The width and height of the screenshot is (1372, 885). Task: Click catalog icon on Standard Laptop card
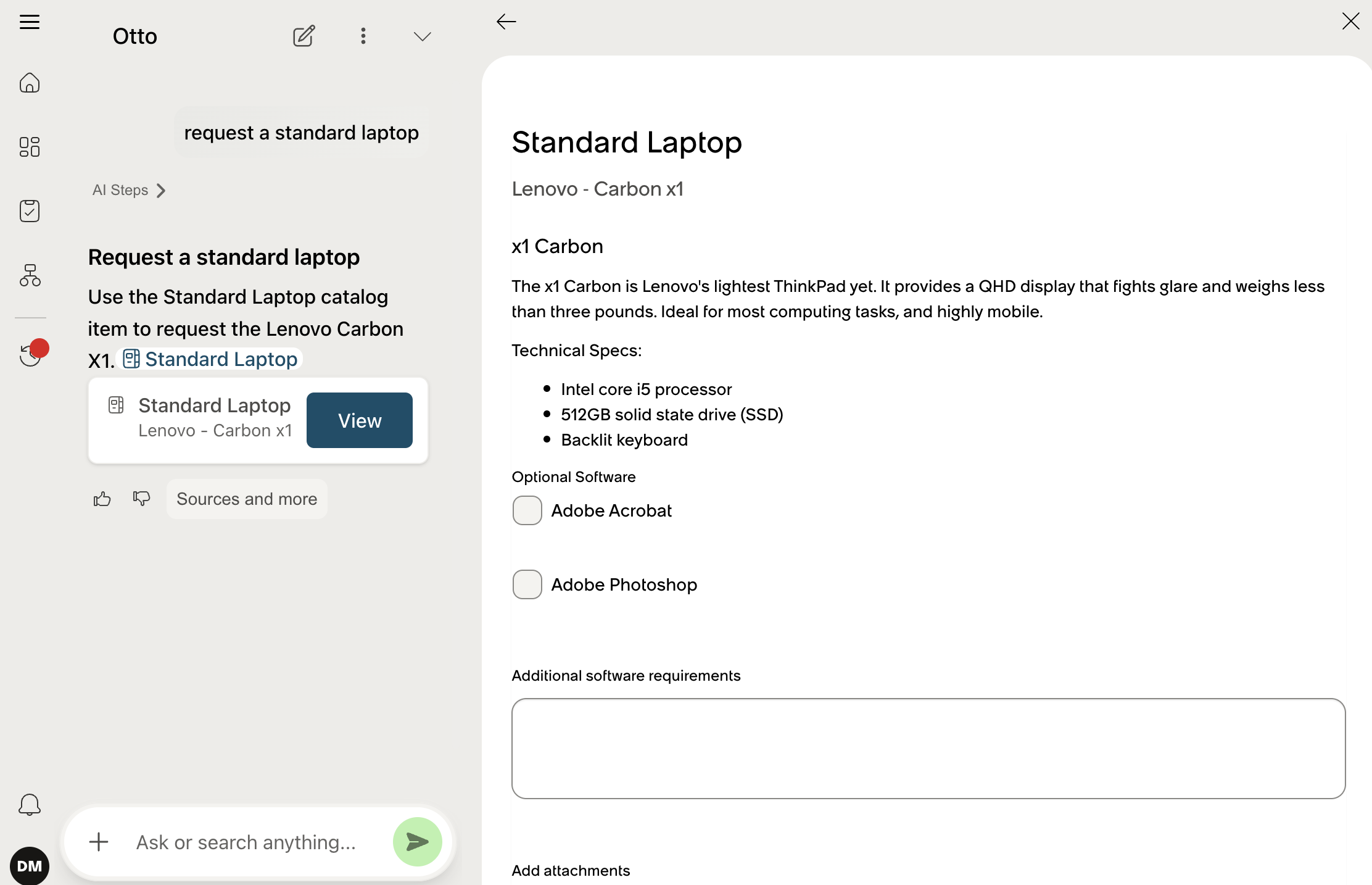pyautogui.click(x=116, y=405)
